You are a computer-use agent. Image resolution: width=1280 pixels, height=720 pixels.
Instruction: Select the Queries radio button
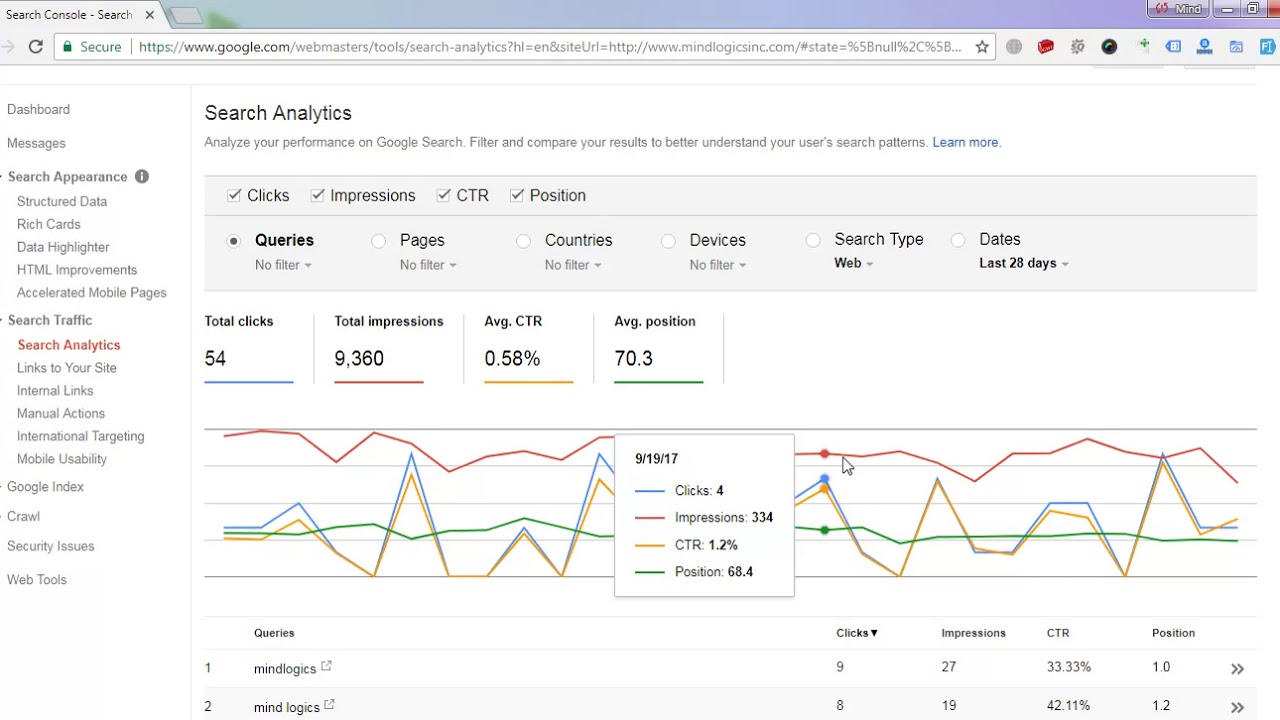(x=234, y=241)
